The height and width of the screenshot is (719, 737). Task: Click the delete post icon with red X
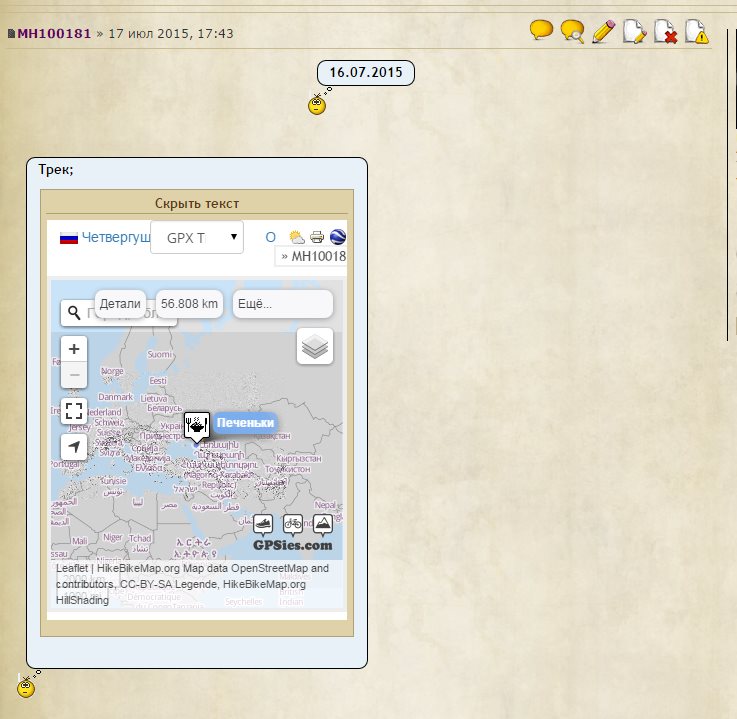pos(665,32)
